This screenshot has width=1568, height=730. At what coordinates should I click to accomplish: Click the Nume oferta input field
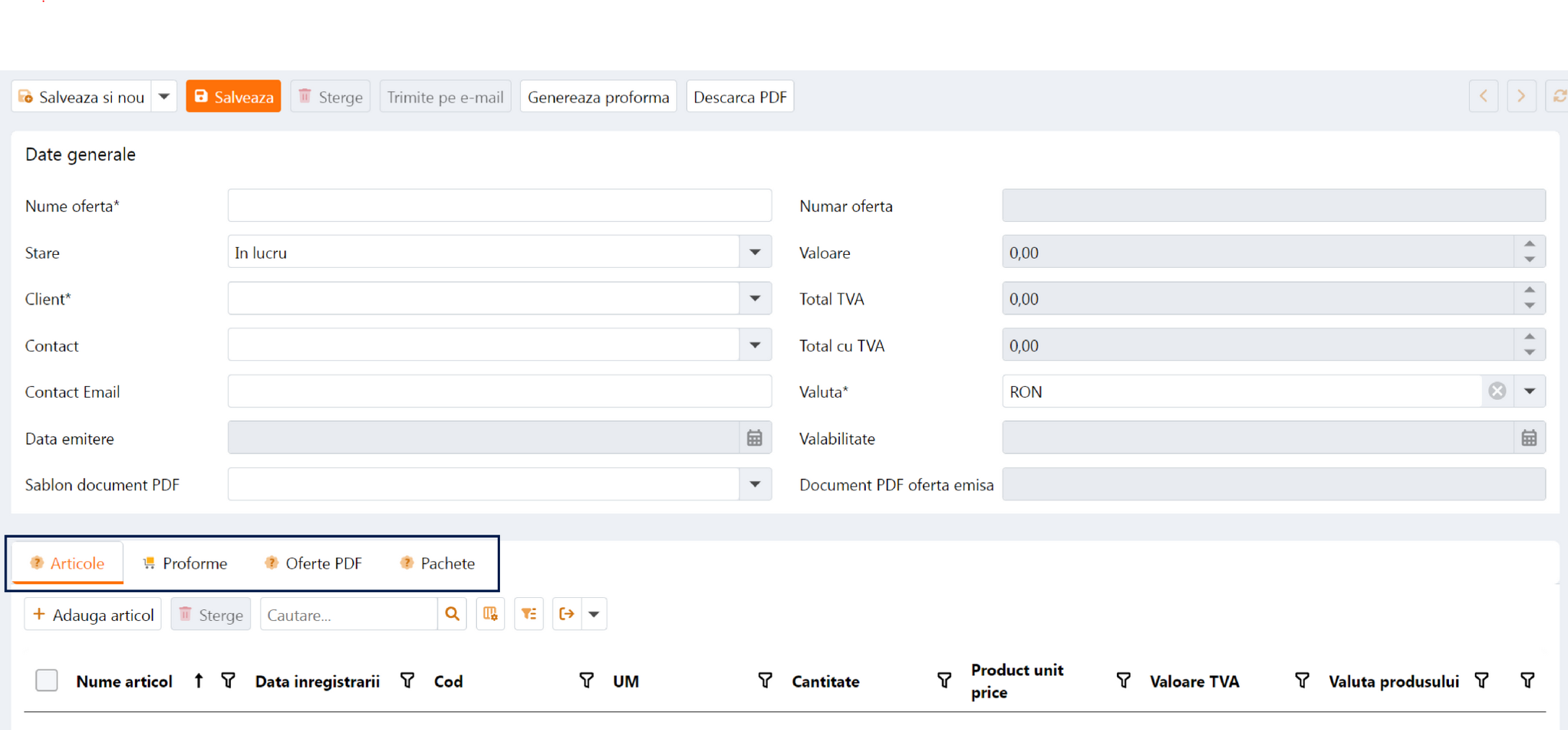coord(499,206)
